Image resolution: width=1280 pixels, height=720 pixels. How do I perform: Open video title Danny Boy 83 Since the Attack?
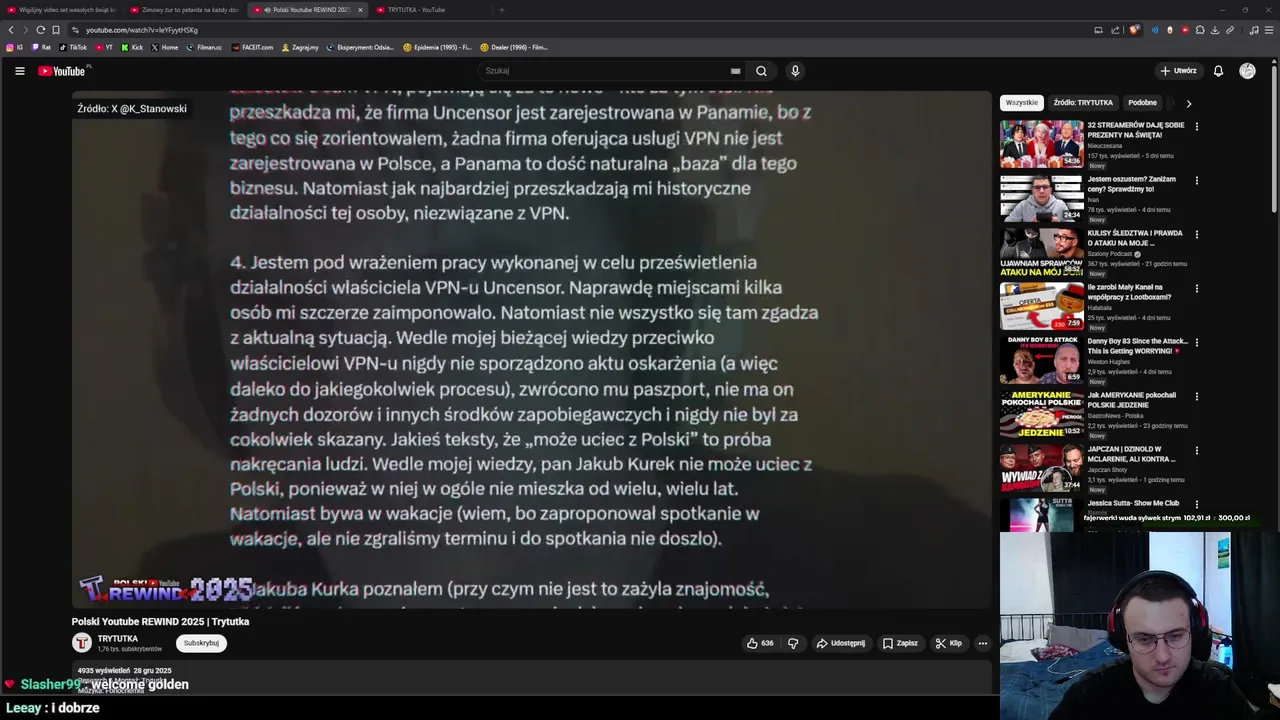tap(1137, 346)
